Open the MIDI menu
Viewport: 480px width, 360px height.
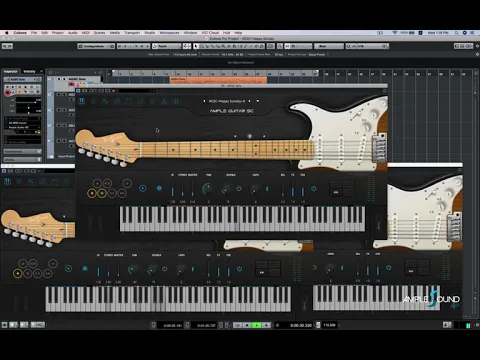click(x=86, y=33)
